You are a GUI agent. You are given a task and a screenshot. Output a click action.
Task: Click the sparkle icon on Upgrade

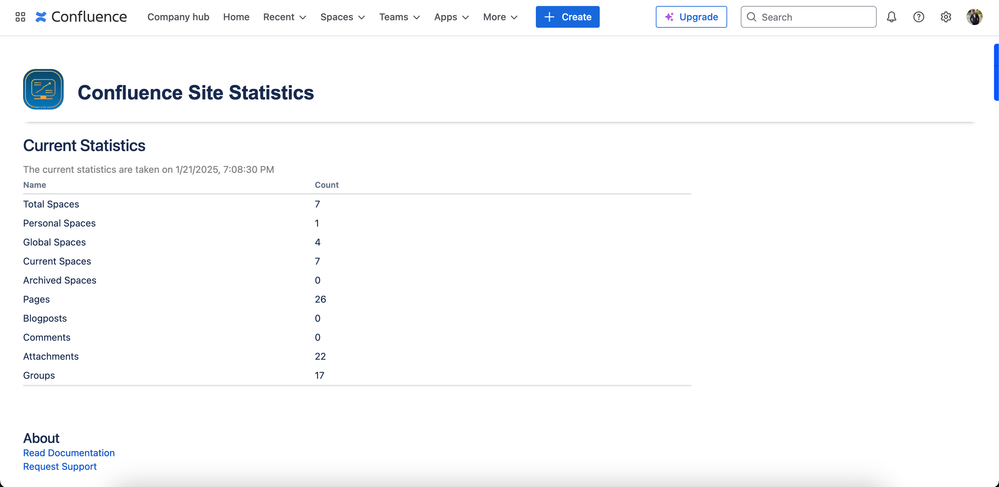tap(669, 17)
